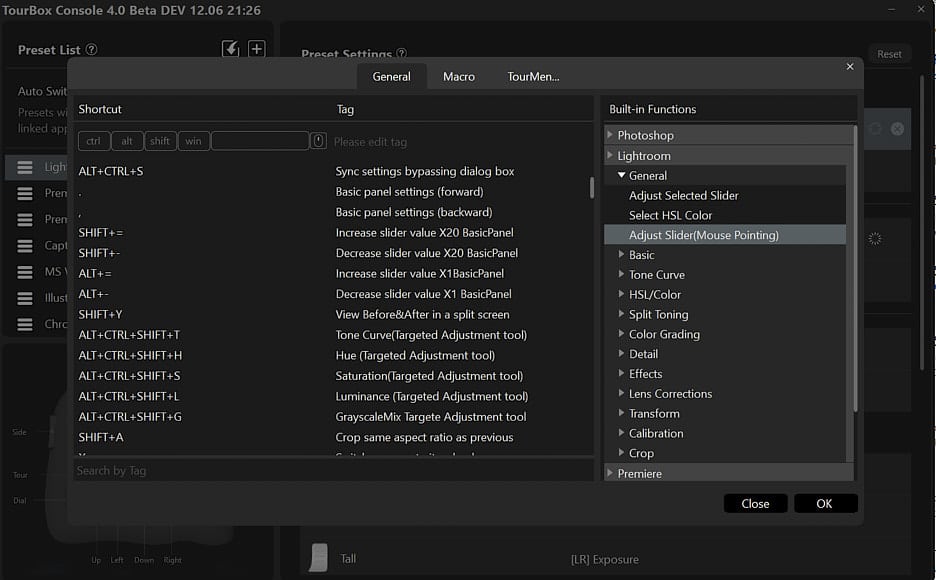The width and height of the screenshot is (936, 580).
Task: Select 'Increase slider value X20 BasicPanel' row
Action: click(x=332, y=233)
